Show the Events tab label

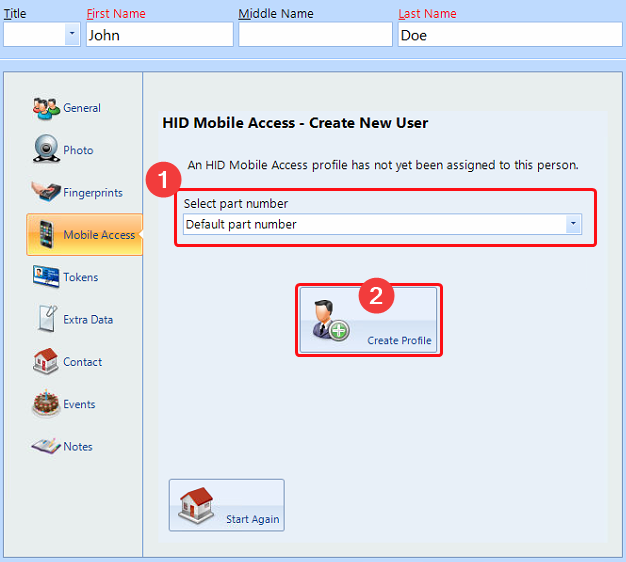(79, 404)
